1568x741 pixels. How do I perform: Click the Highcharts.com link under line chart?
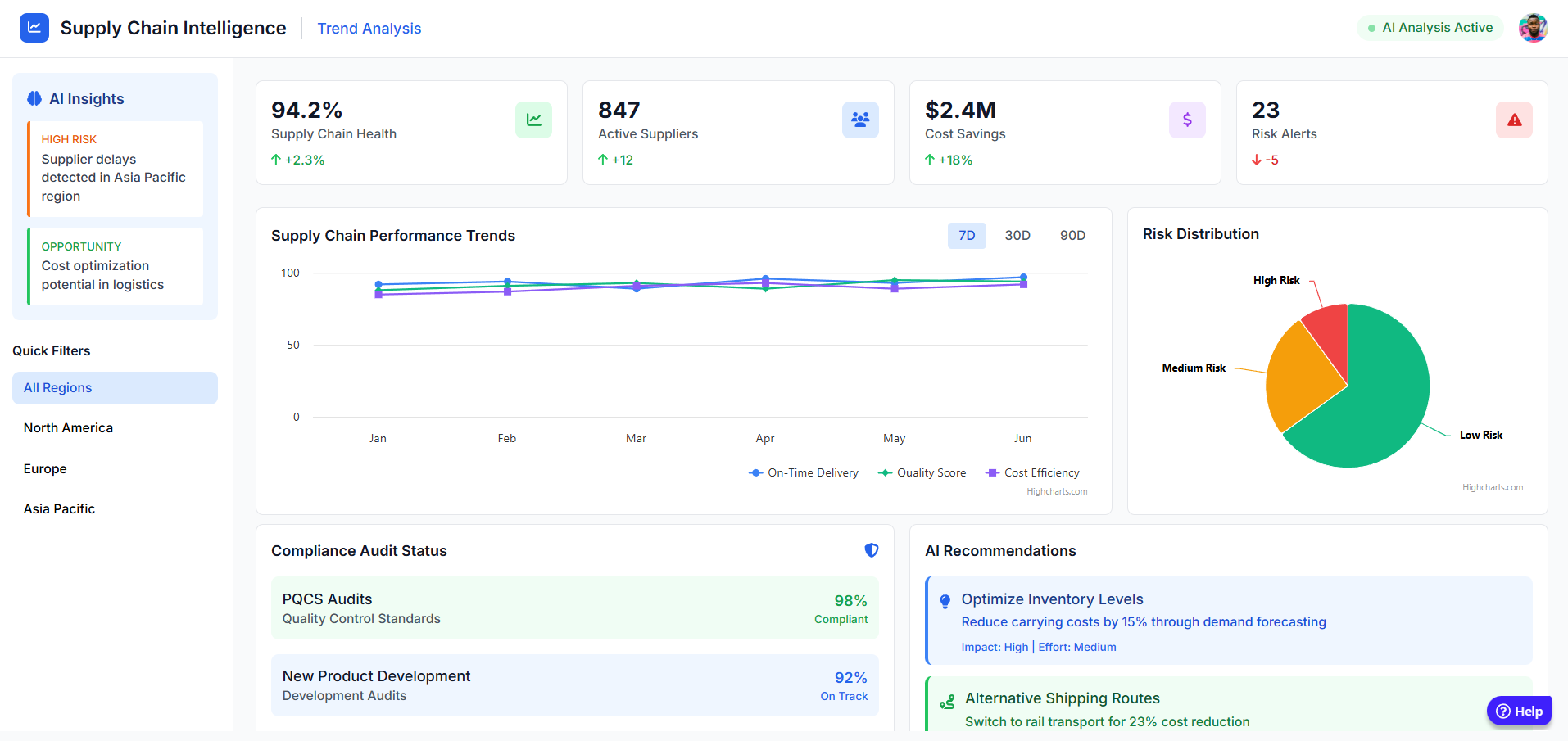click(x=1057, y=491)
